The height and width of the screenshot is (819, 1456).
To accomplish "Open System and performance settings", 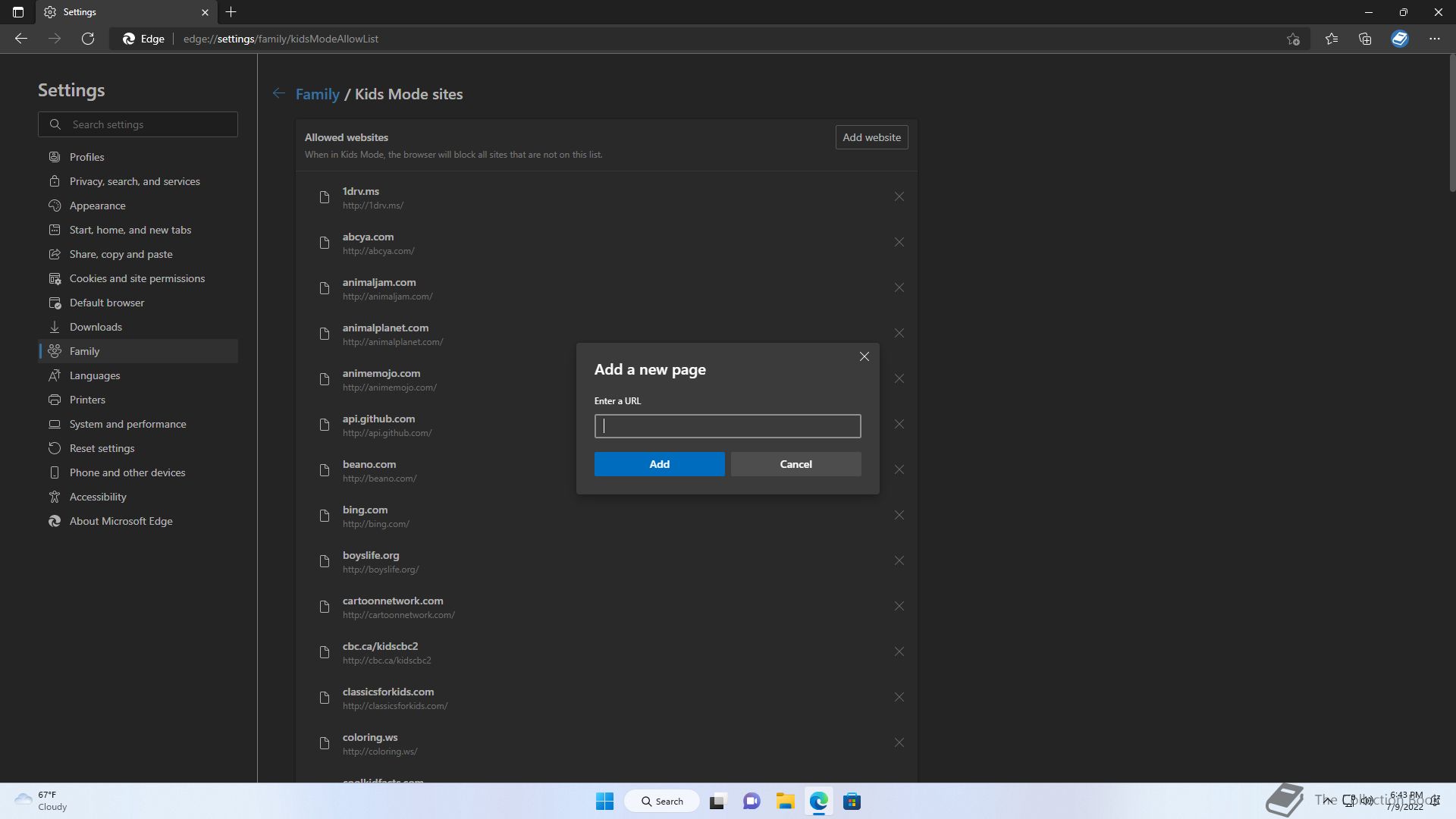I will coord(138,424).
